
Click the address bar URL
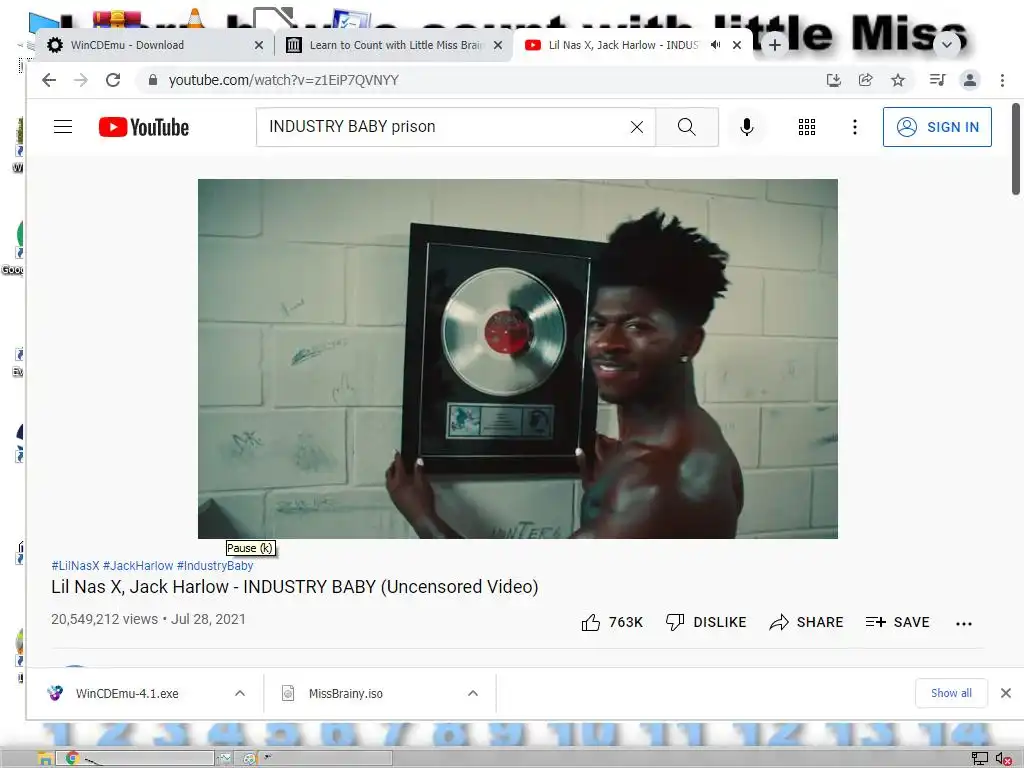tap(283, 80)
